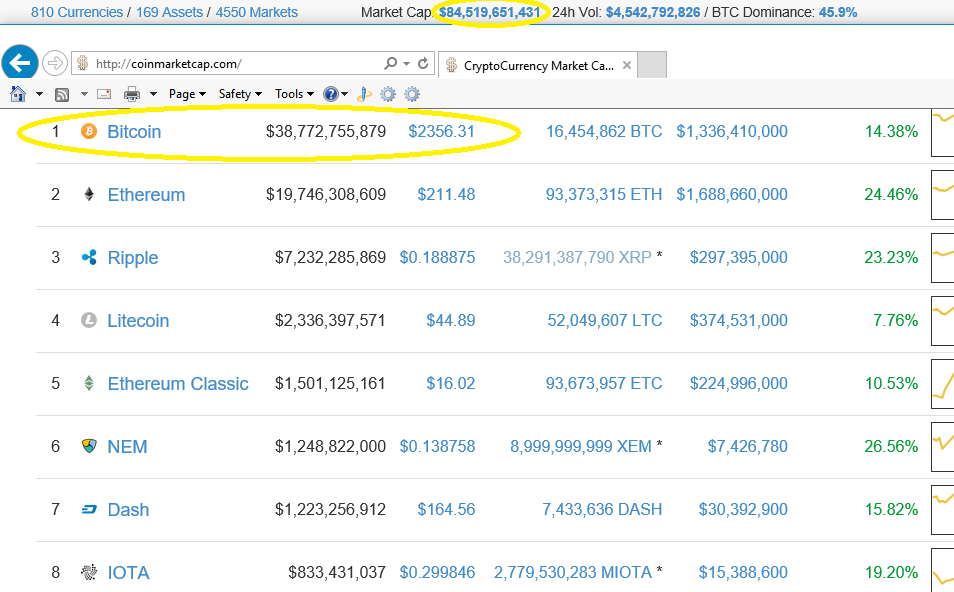
Task: Click the Home icon in command bar
Action: (x=18, y=94)
